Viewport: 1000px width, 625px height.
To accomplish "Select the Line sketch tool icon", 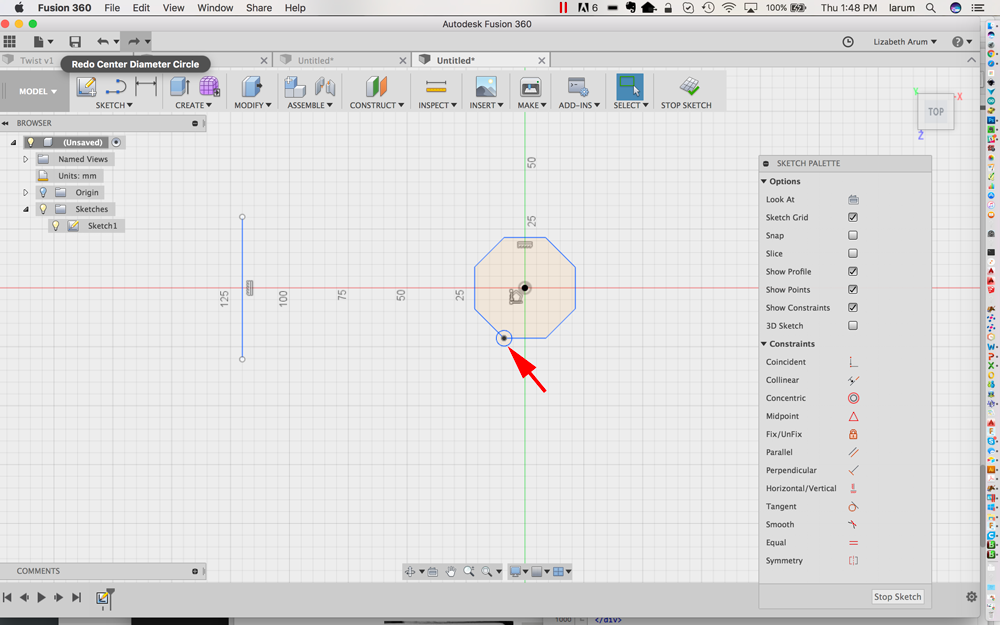I will [x=115, y=86].
